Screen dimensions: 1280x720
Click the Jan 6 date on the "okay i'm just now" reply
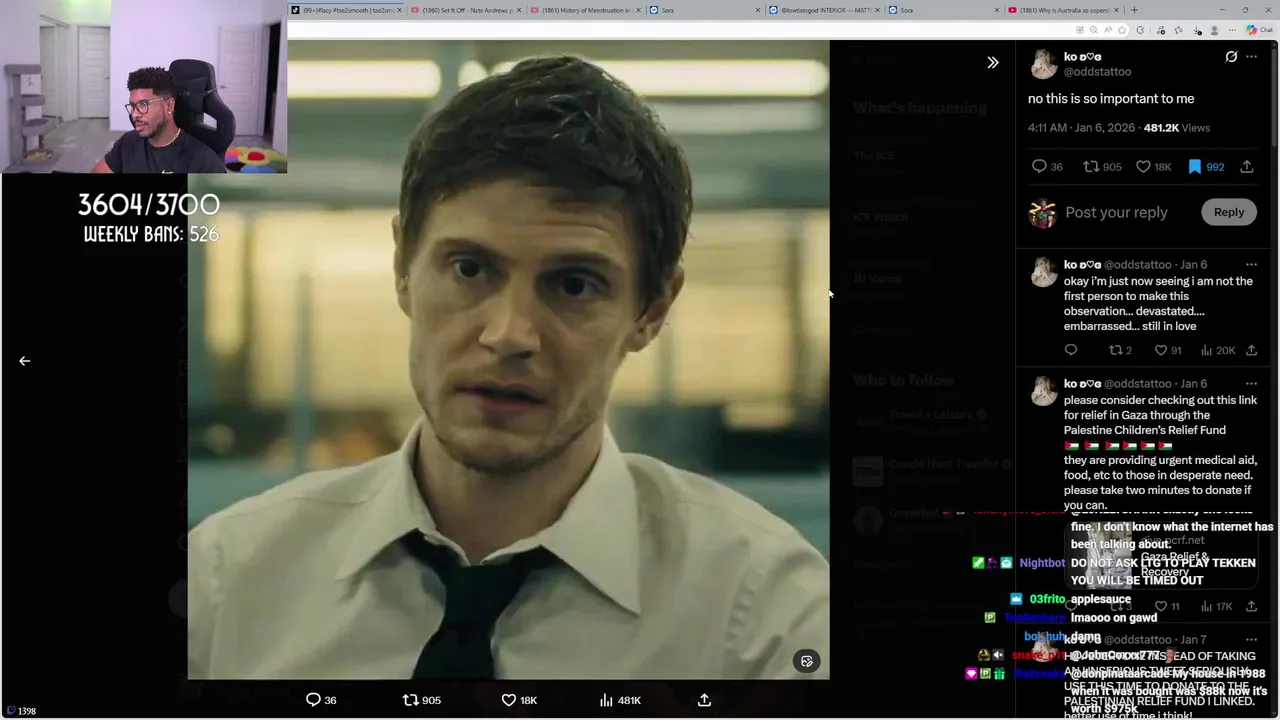tap(1193, 265)
